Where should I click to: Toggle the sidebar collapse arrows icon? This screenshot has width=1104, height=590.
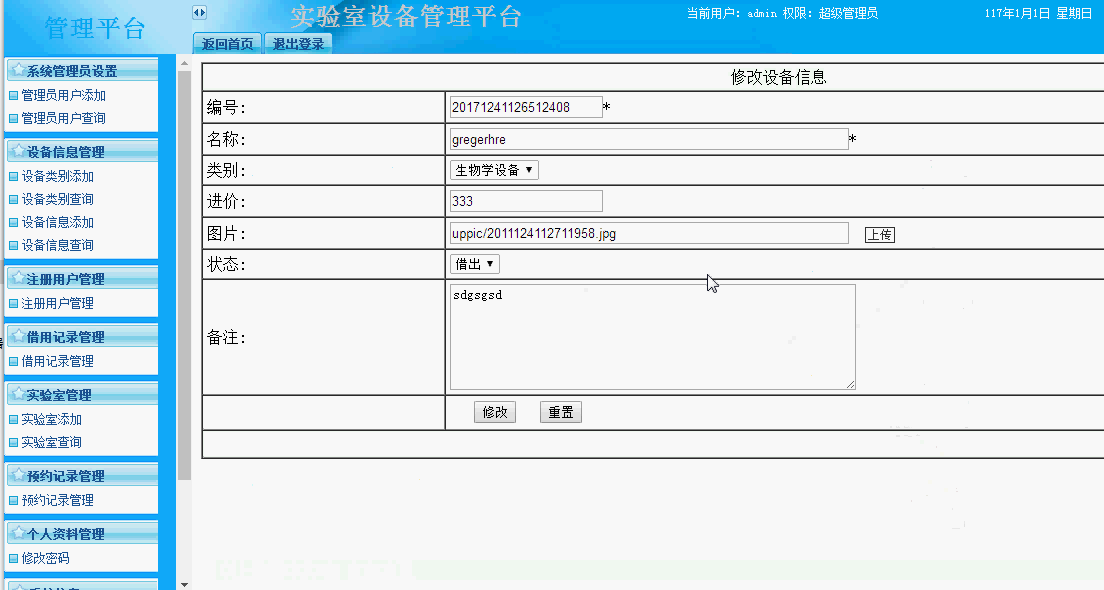pos(199,13)
